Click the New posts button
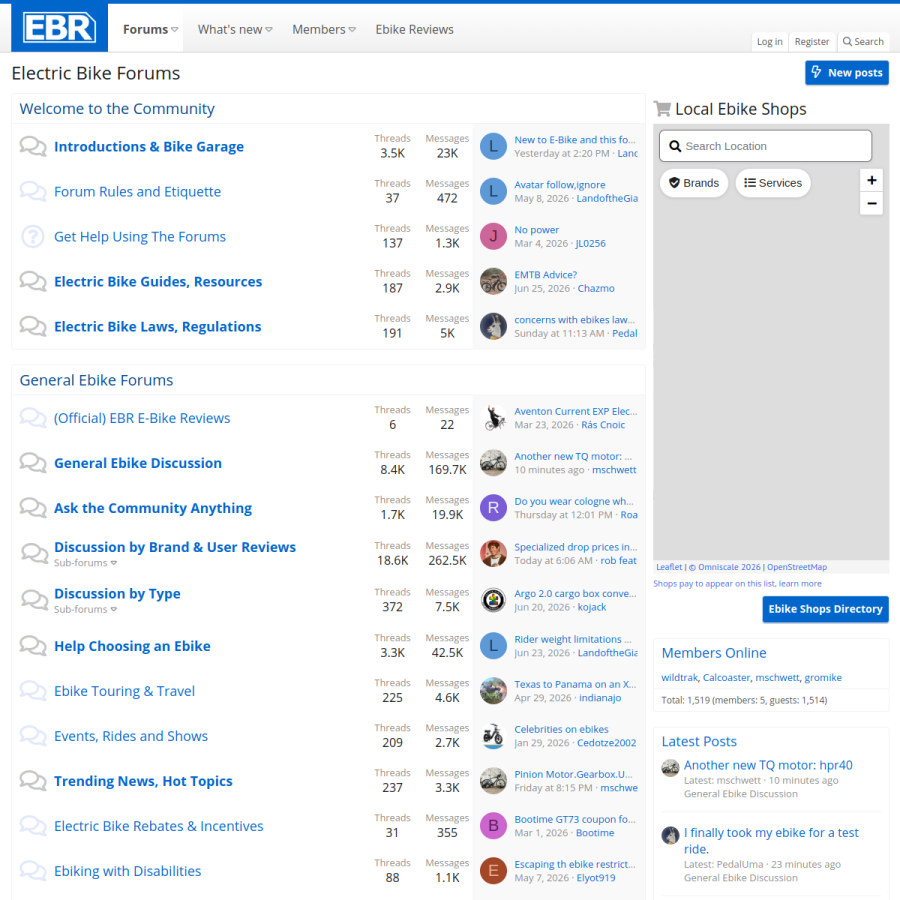The height and width of the screenshot is (900, 900). pyautogui.click(x=847, y=73)
